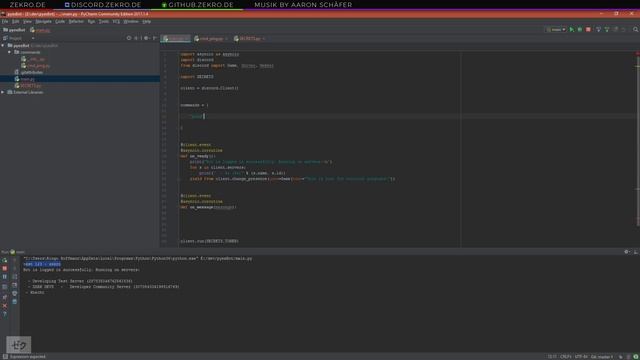Click pyzeBot breadcrumb in navigation bar
This screenshot has height=360, width=640.
click(14, 30)
